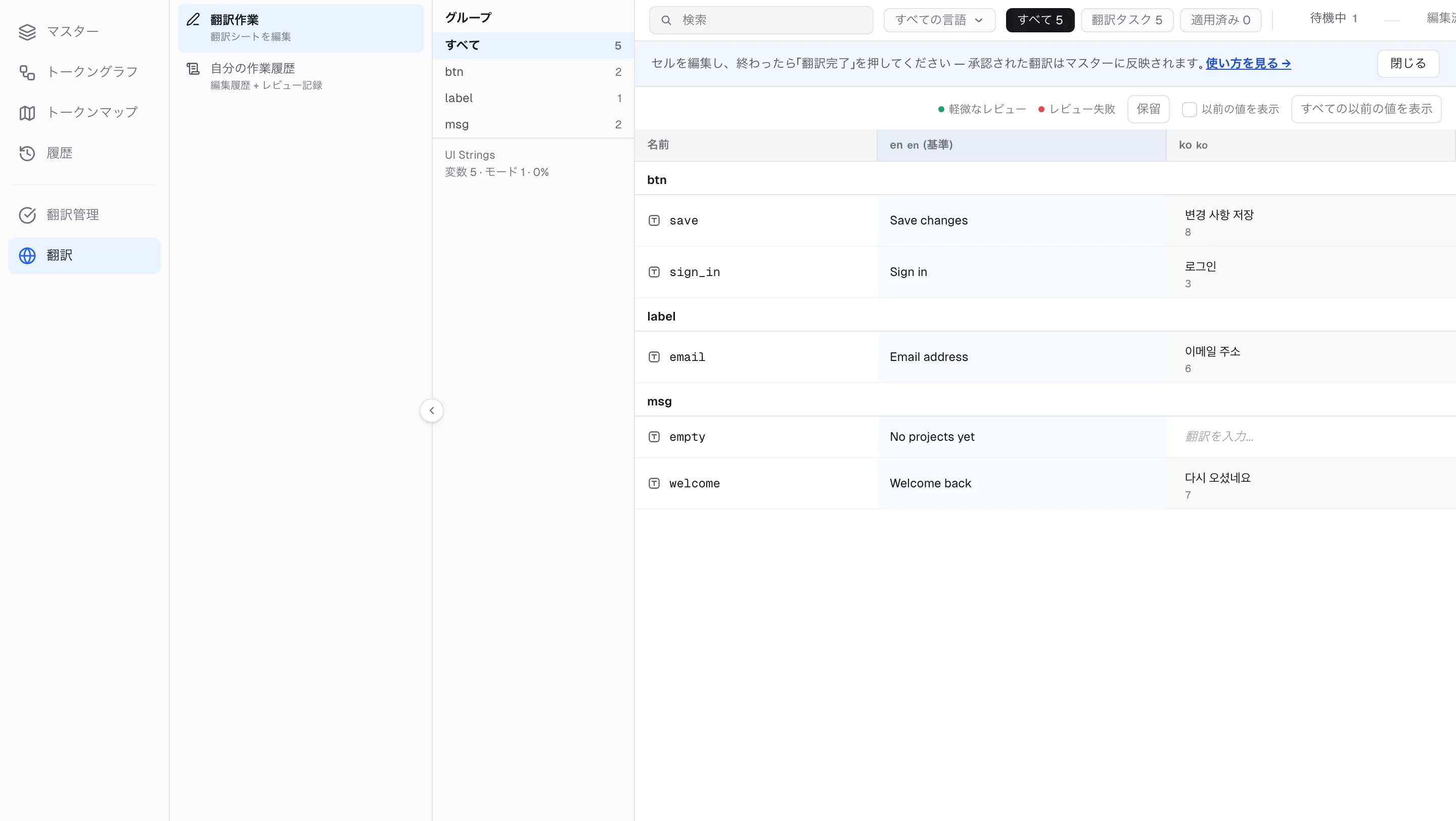1456x821 pixels.
Task: Focus the 検索 search field
Action: (761, 20)
